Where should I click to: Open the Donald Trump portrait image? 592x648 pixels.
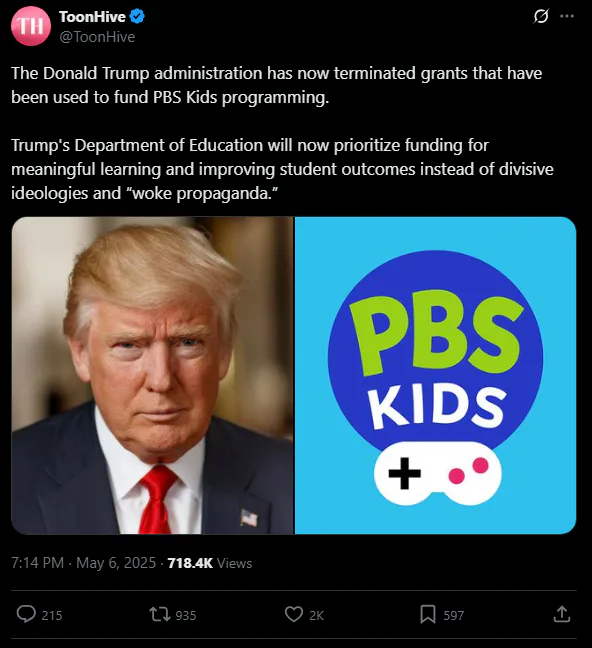coord(152,375)
